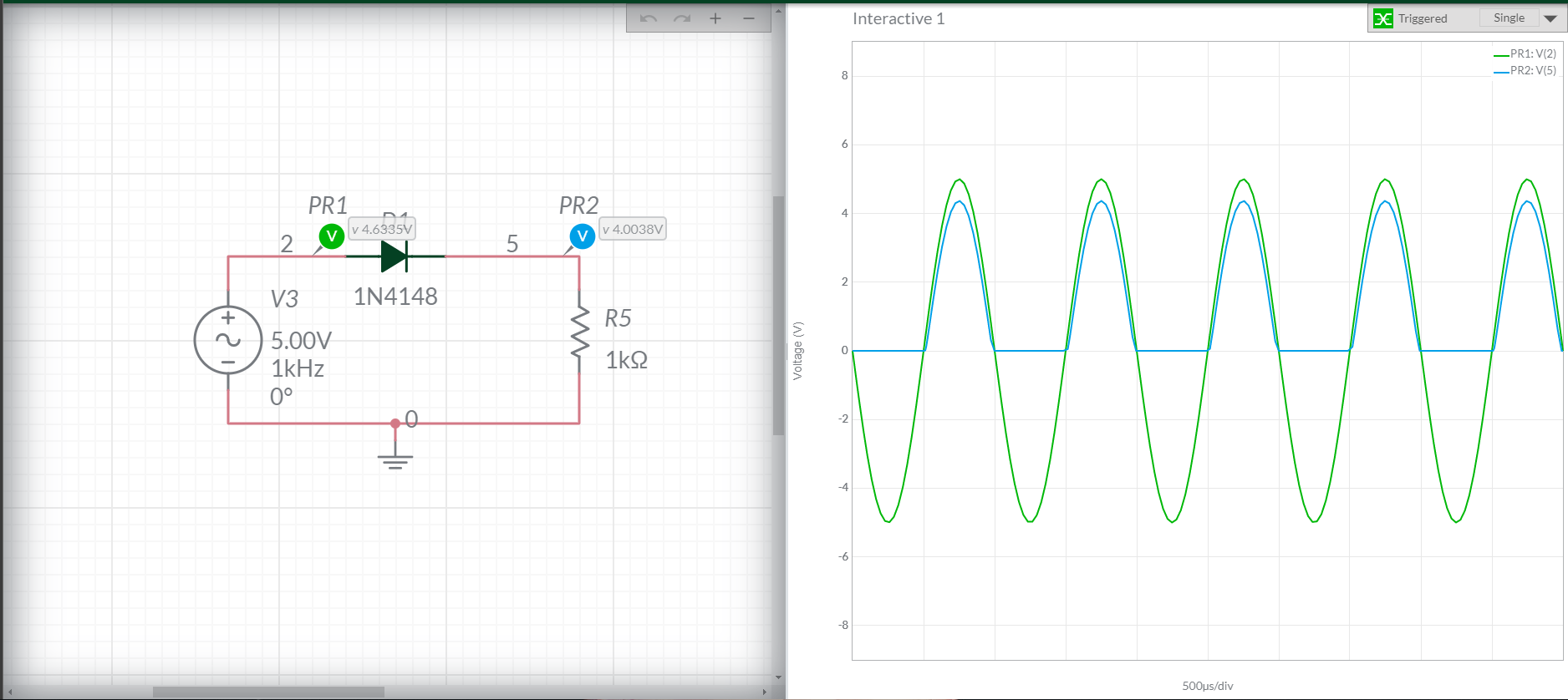Click the Single trigger mode button
Viewport: 1568px width, 700px height.
1509,18
